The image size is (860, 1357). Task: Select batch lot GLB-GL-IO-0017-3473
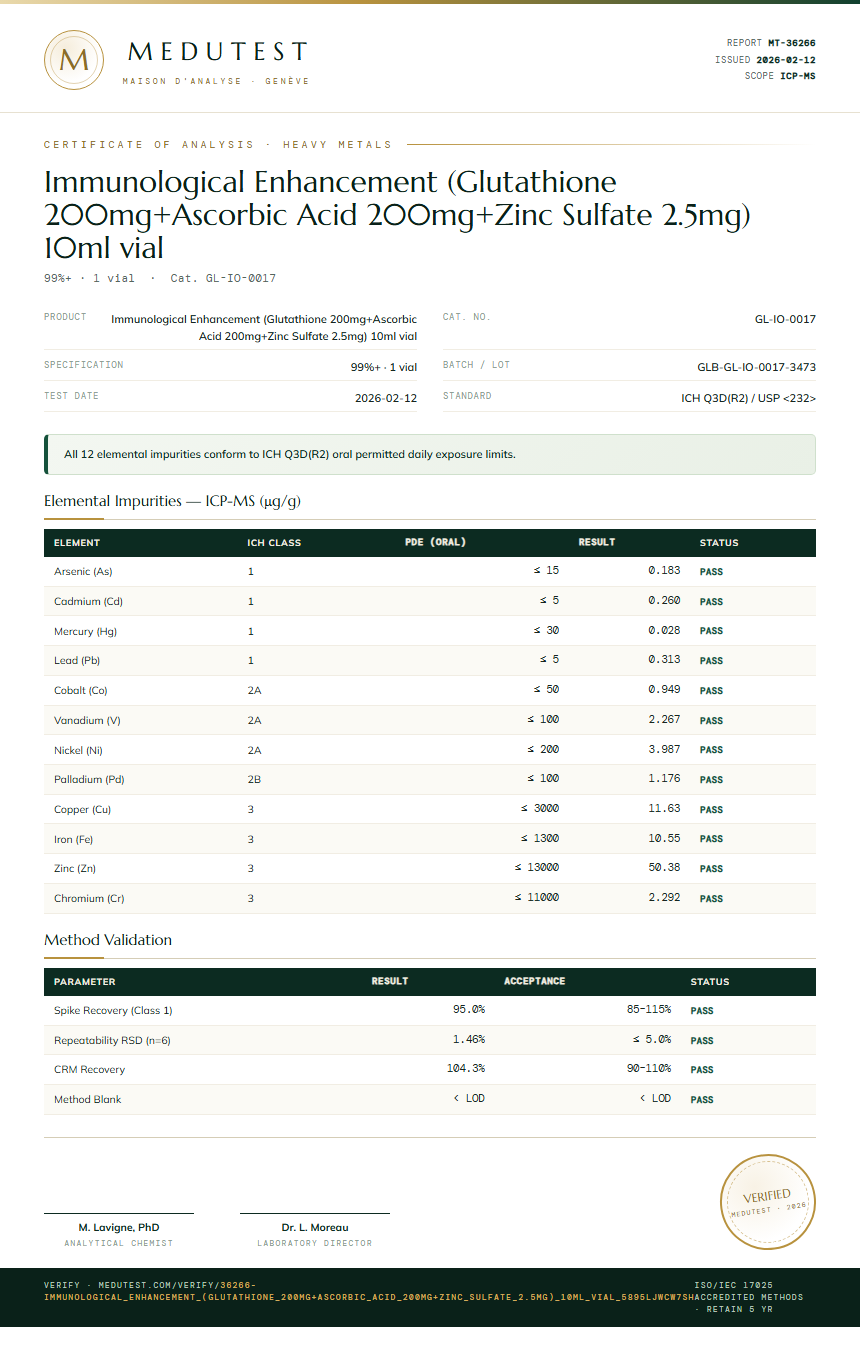point(756,367)
